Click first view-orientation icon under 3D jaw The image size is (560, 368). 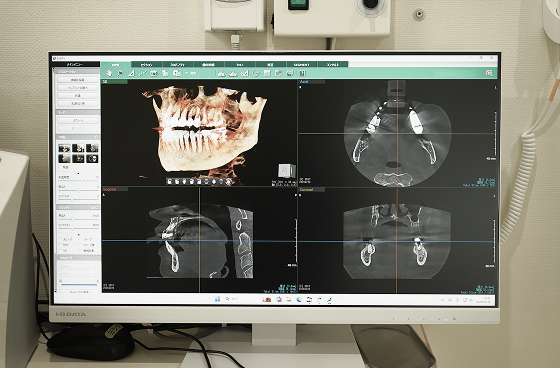point(169,181)
